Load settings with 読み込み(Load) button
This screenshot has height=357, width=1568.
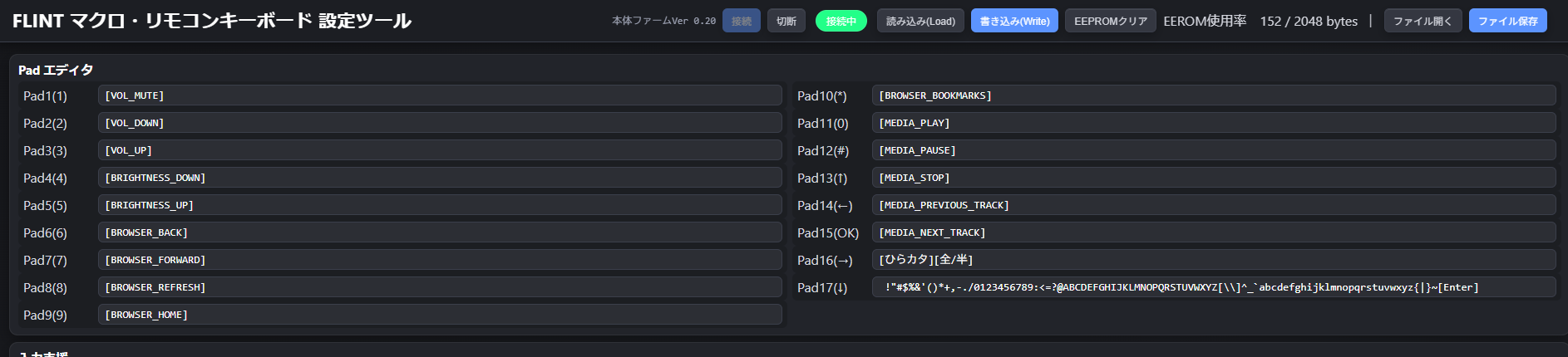click(920, 21)
